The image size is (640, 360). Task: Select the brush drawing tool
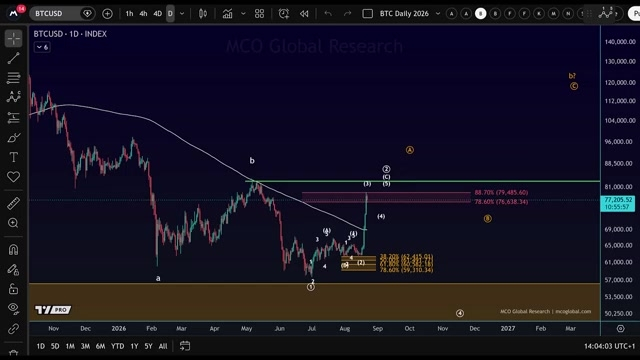click(x=13, y=138)
